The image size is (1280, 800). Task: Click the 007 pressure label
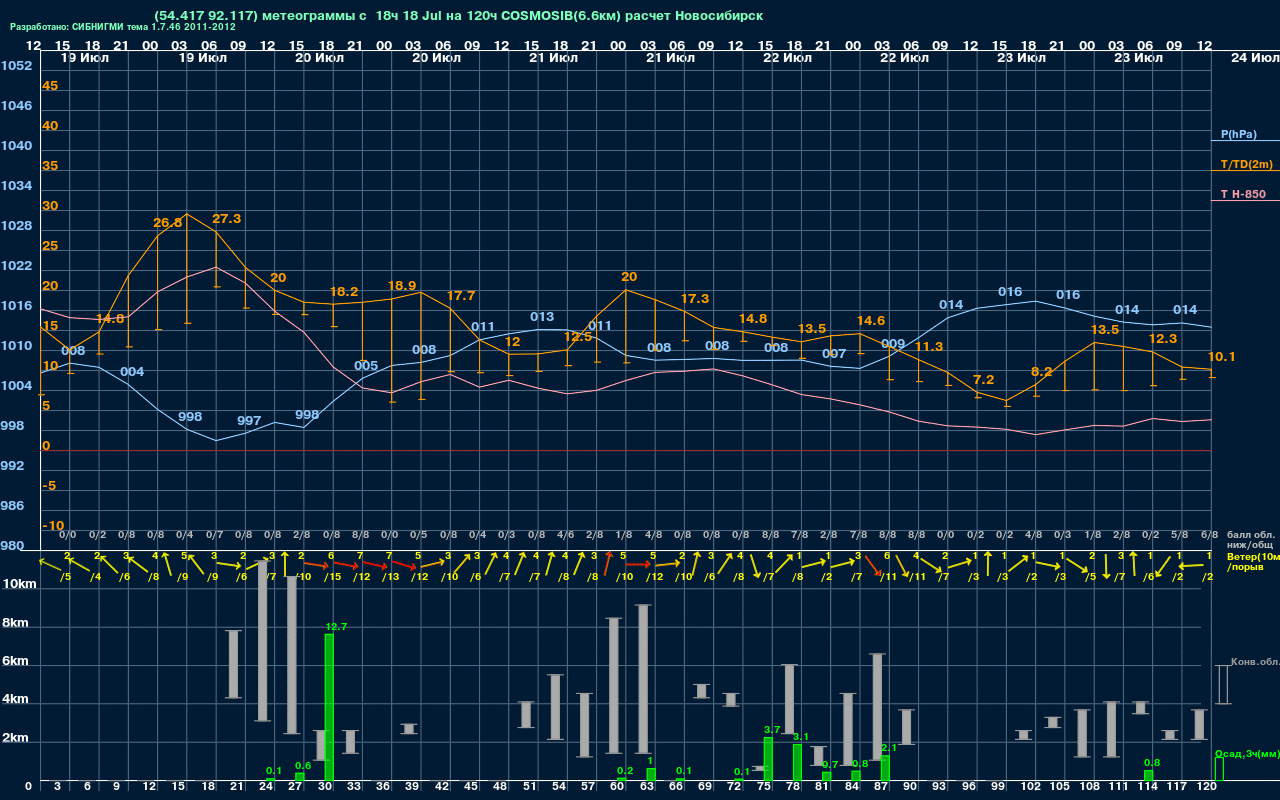click(x=834, y=353)
